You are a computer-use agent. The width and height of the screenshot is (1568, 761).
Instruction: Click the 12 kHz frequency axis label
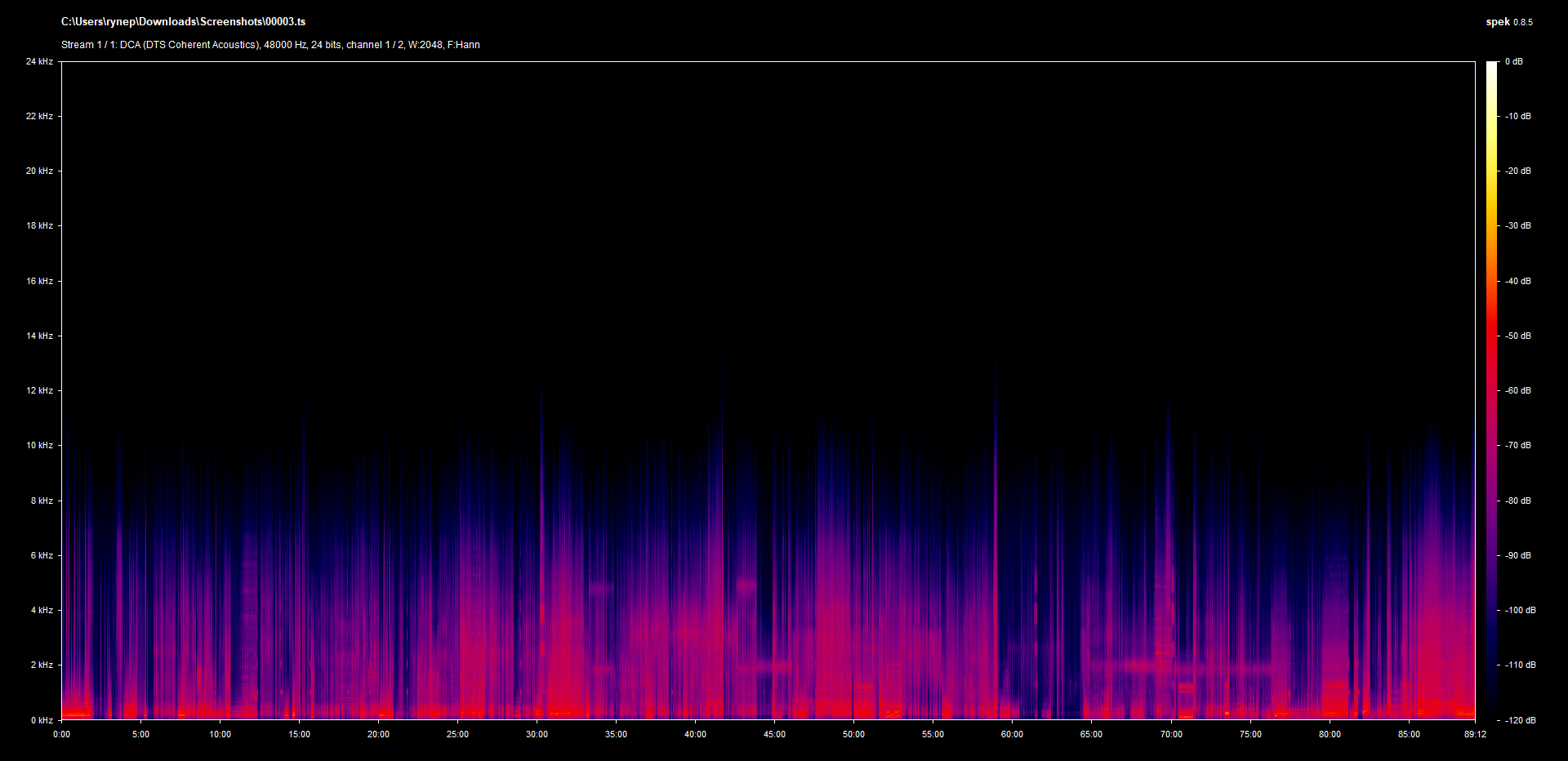(x=39, y=390)
